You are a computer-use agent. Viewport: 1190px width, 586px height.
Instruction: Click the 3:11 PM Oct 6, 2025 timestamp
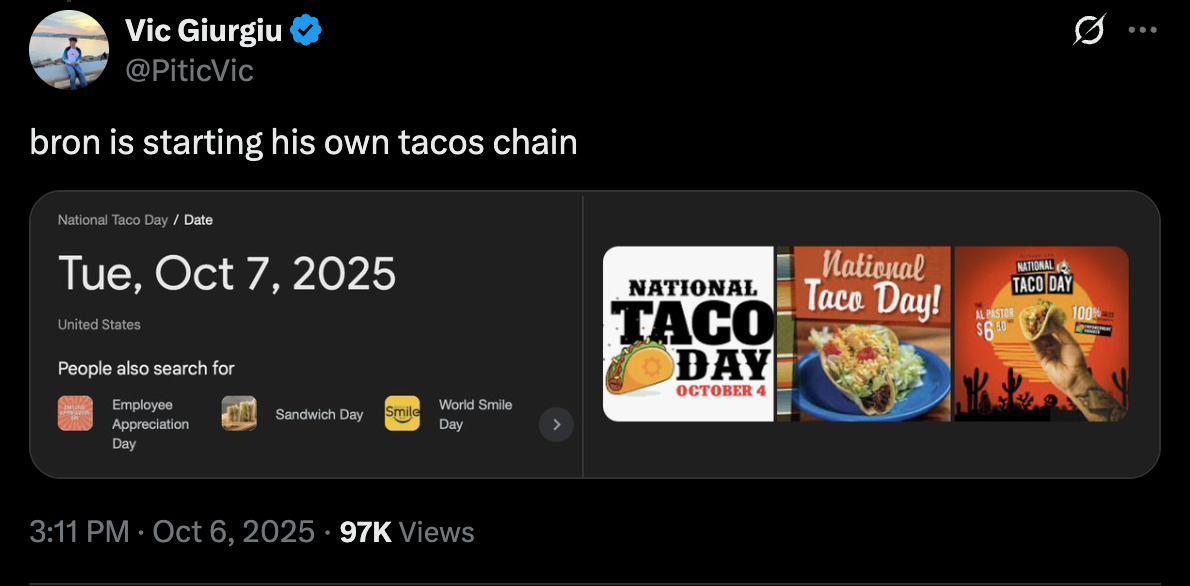click(x=172, y=532)
